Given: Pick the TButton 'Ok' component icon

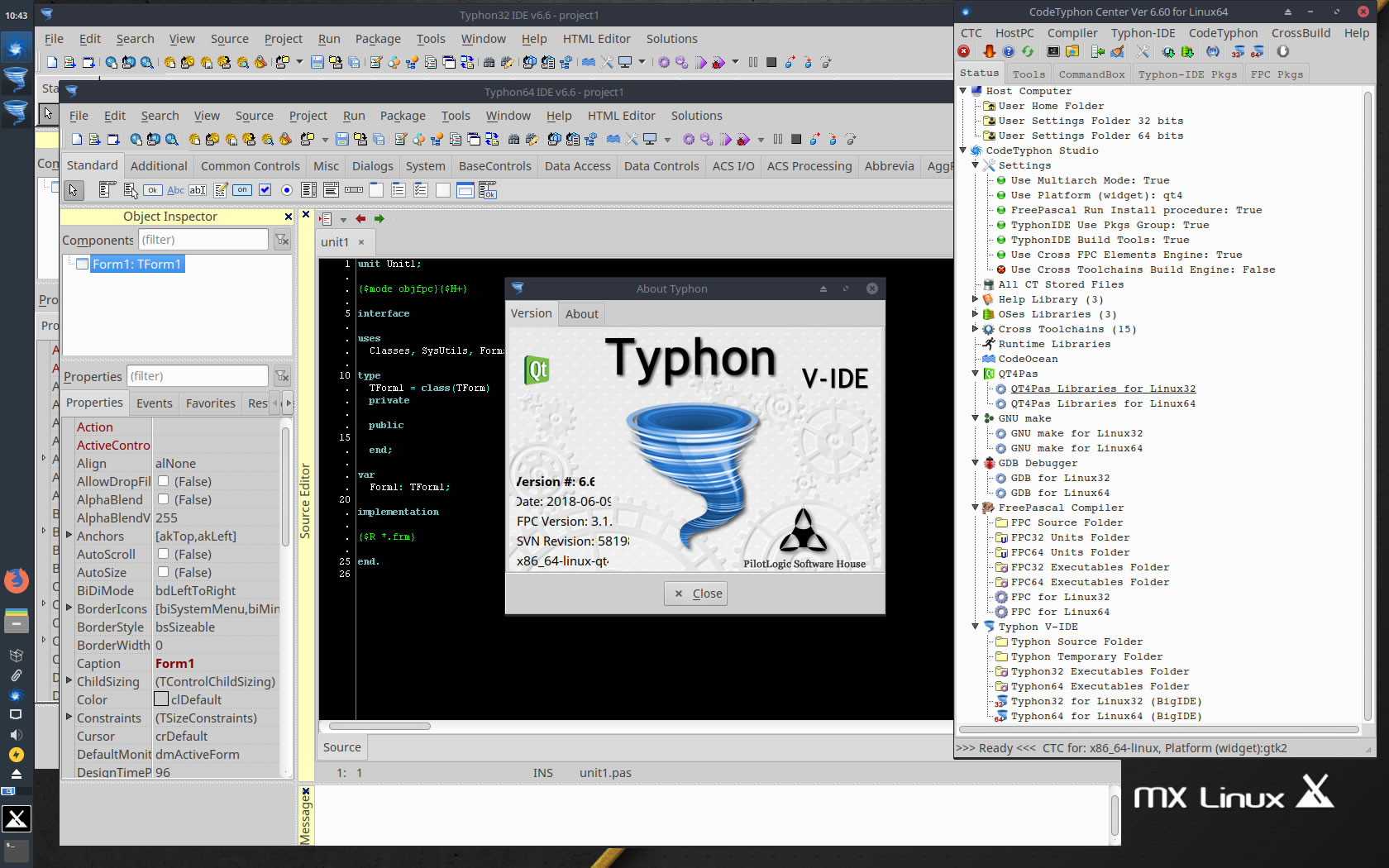Looking at the screenshot, I should pos(153,190).
